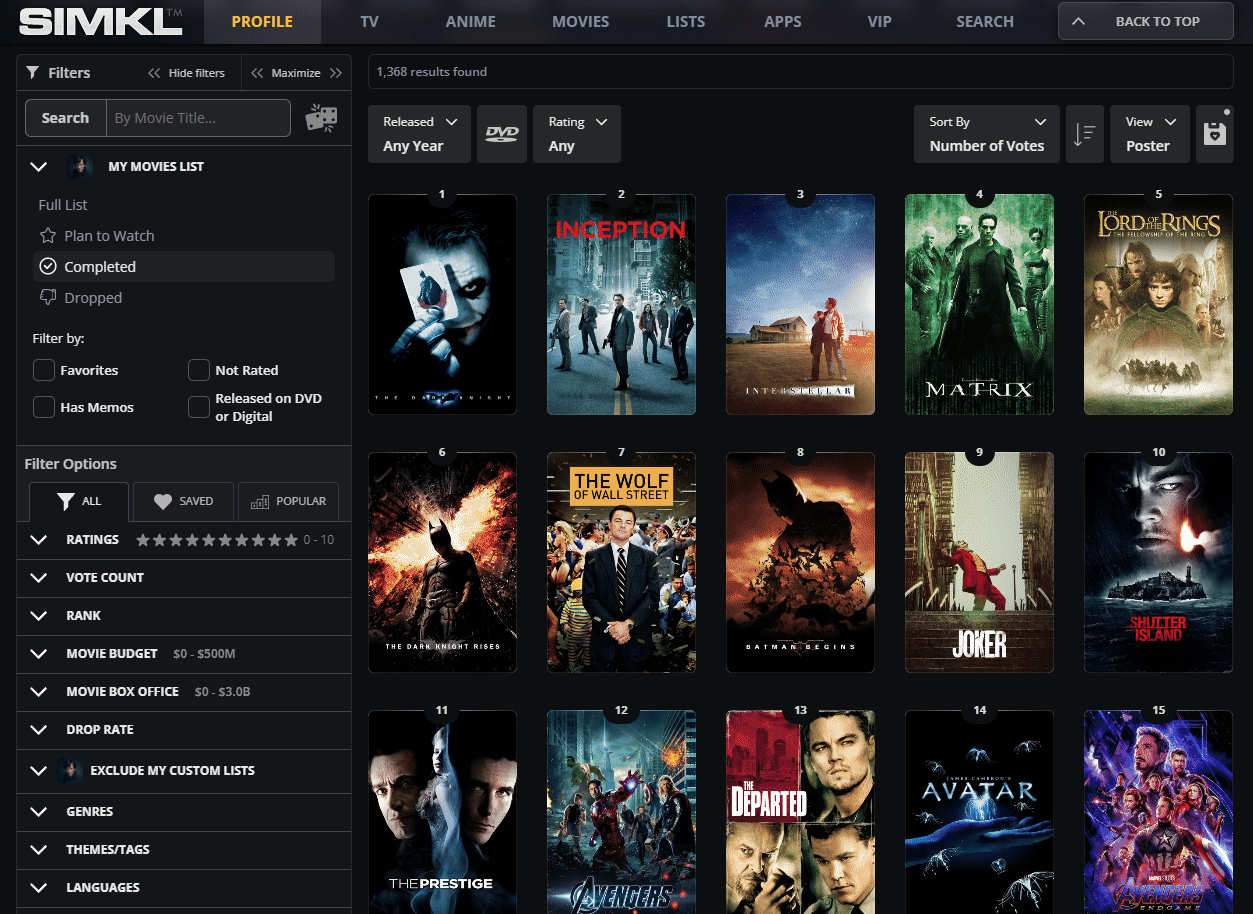Click the SIMKL logo
Image resolution: width=1253 pixels, height=914 pixels.
[100, 21]
